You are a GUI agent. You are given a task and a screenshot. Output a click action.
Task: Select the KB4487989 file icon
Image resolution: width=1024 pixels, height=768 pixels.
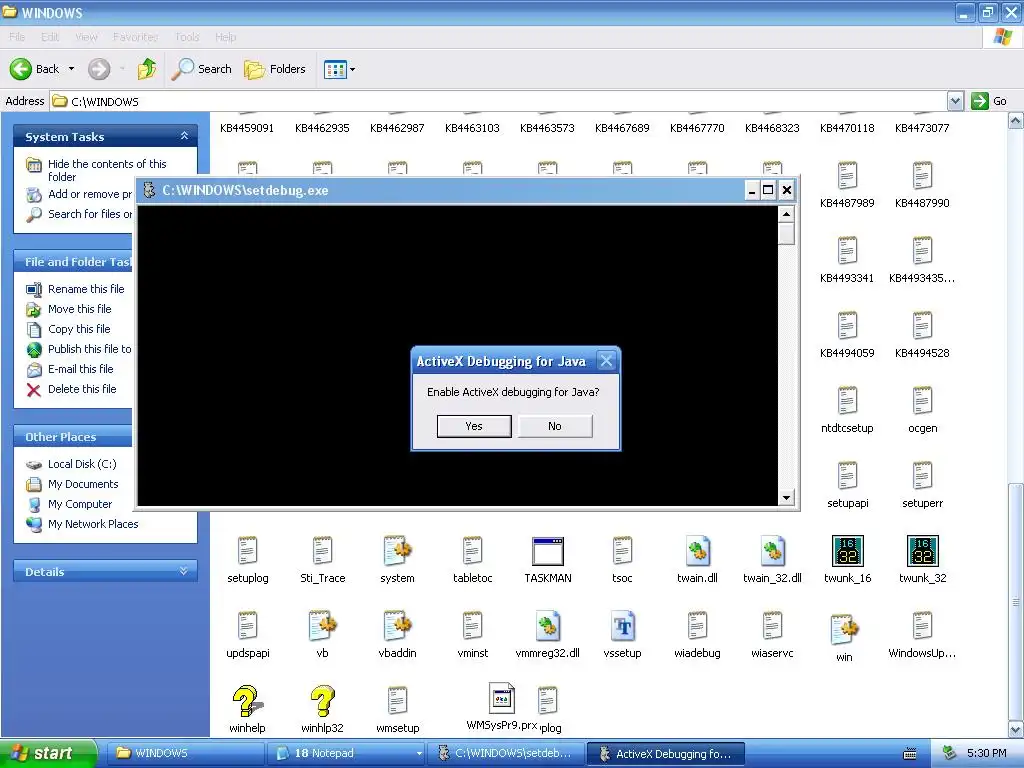pos(847,176)
